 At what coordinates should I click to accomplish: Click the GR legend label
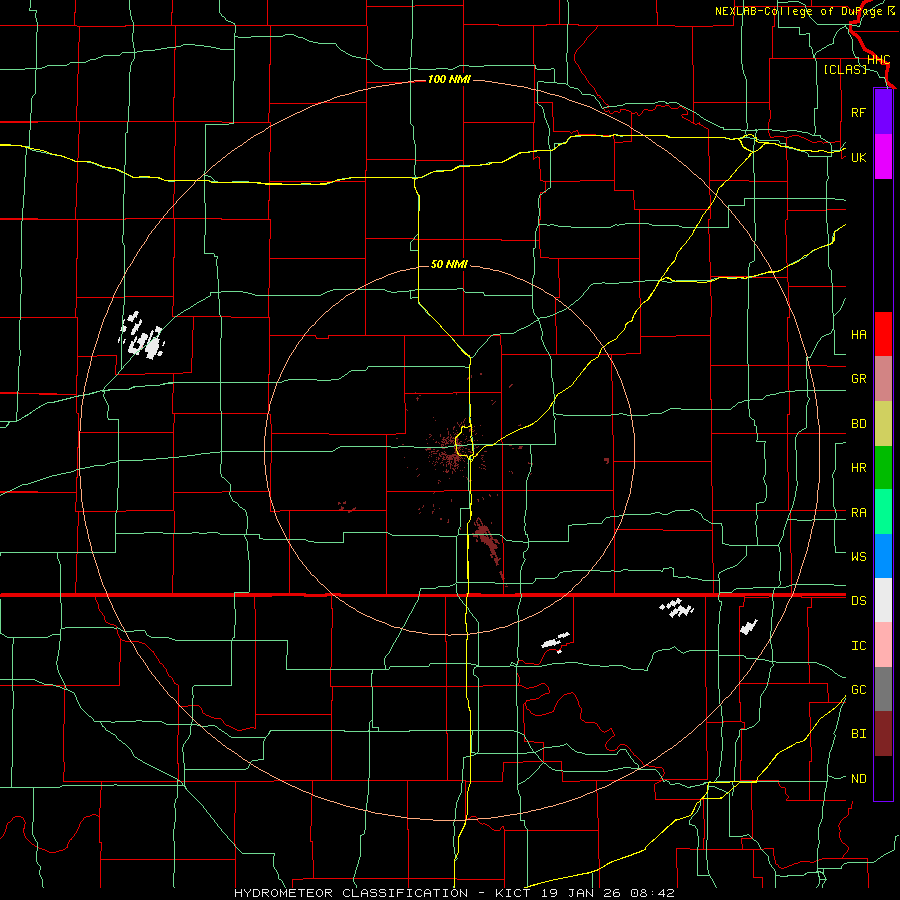[x=858, y=378]
